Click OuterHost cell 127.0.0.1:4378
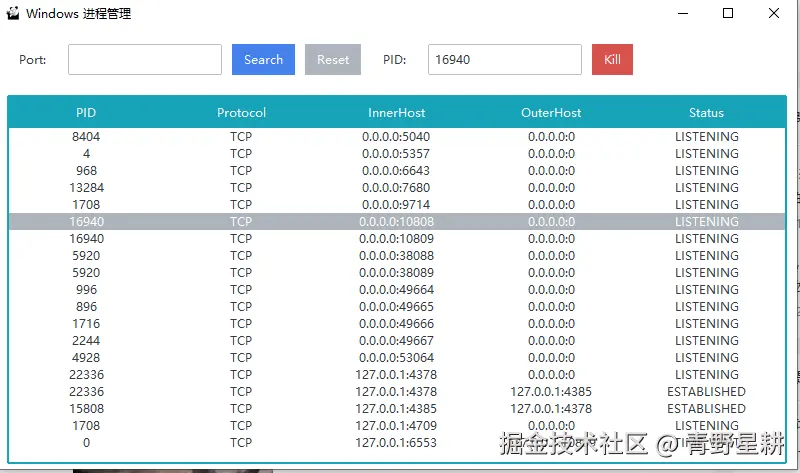The width and height of the screenshot is (800, 473). pos(551,409)
